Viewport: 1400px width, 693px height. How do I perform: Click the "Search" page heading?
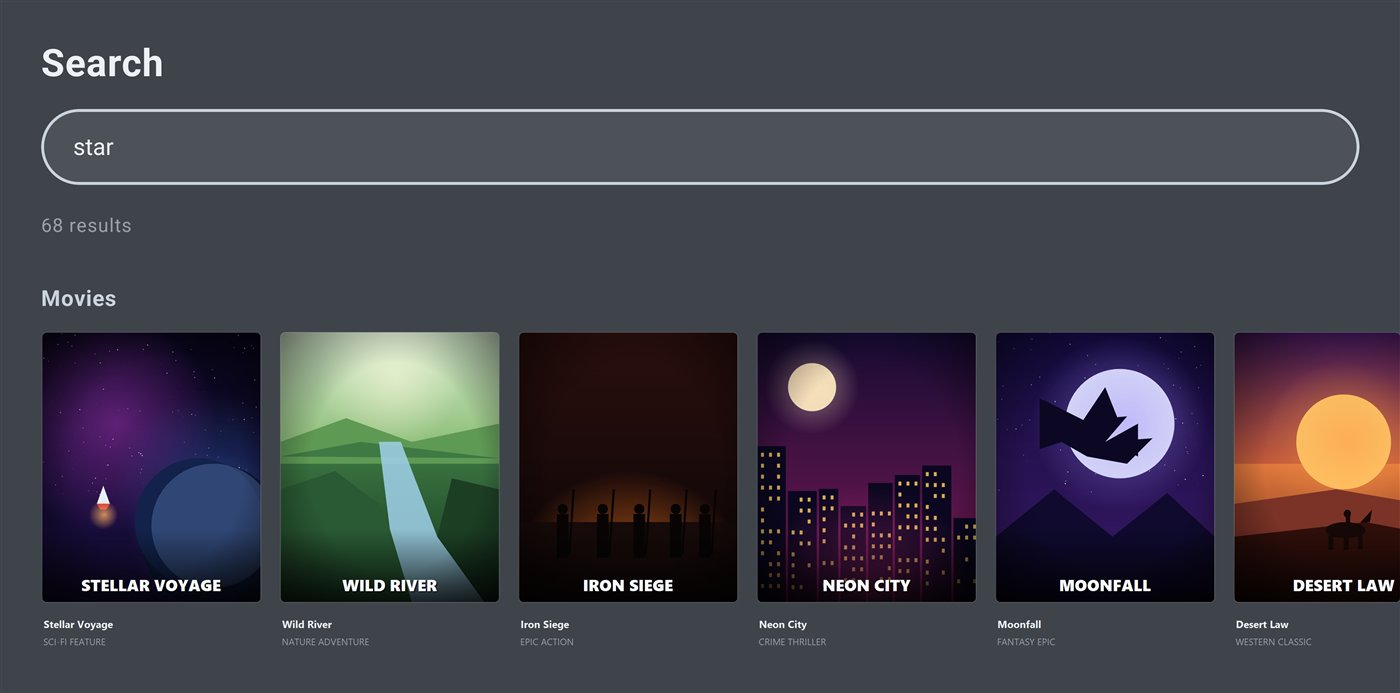click(102, 63)
